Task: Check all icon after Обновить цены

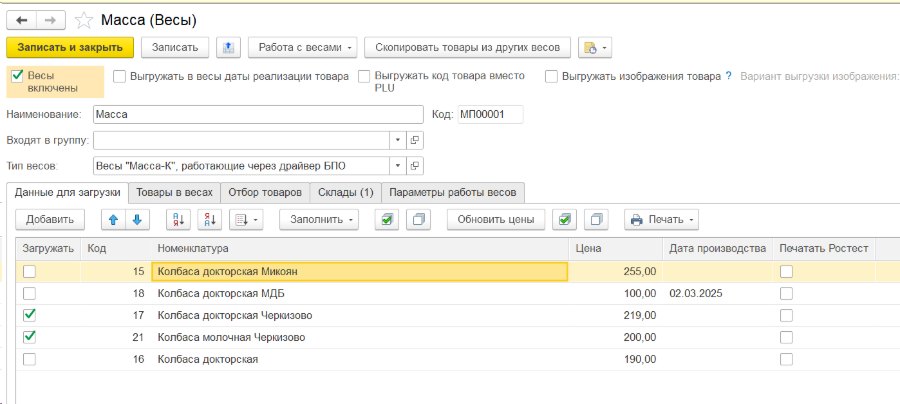Action: pos(564,219)
